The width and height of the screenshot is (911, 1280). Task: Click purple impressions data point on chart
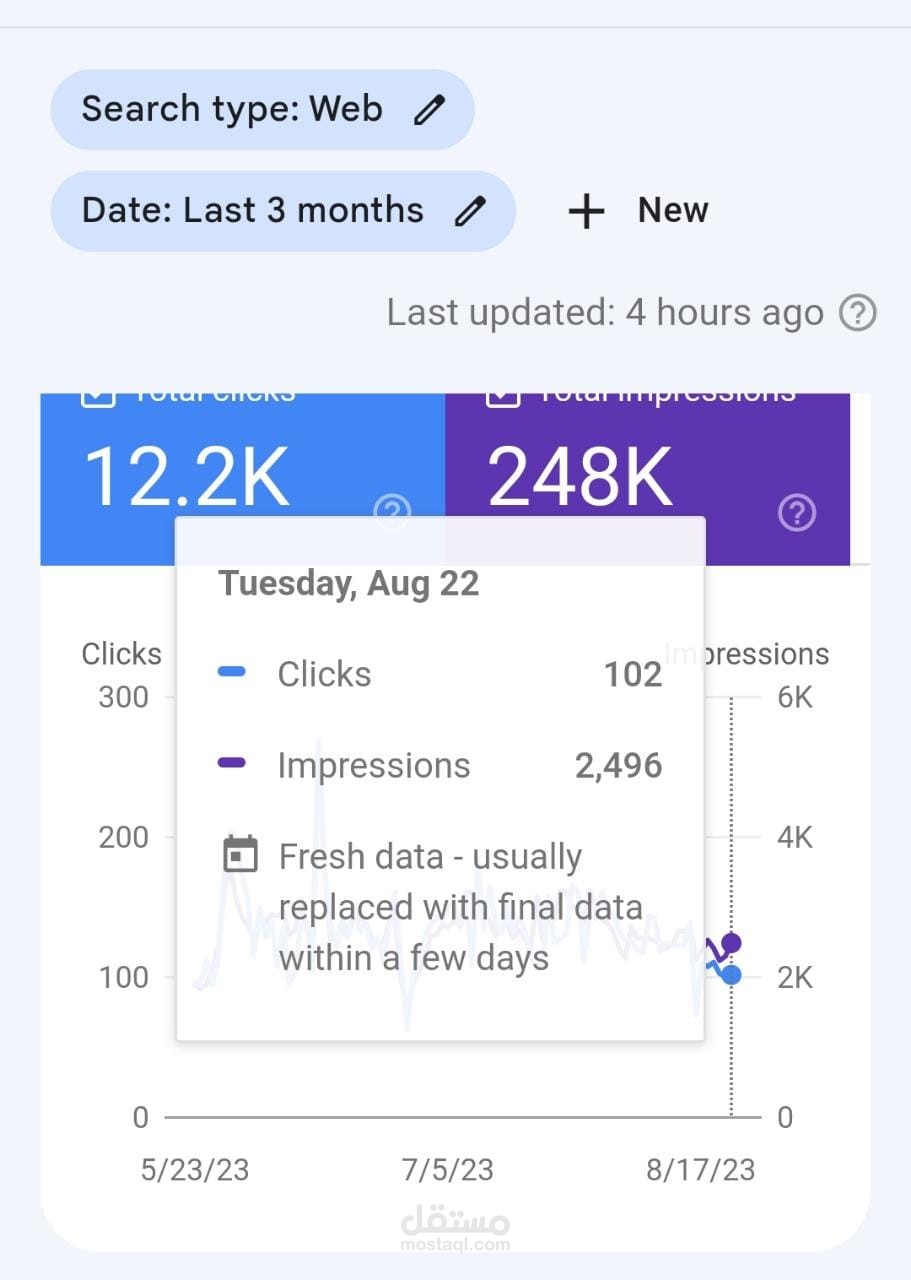(732, 942)
